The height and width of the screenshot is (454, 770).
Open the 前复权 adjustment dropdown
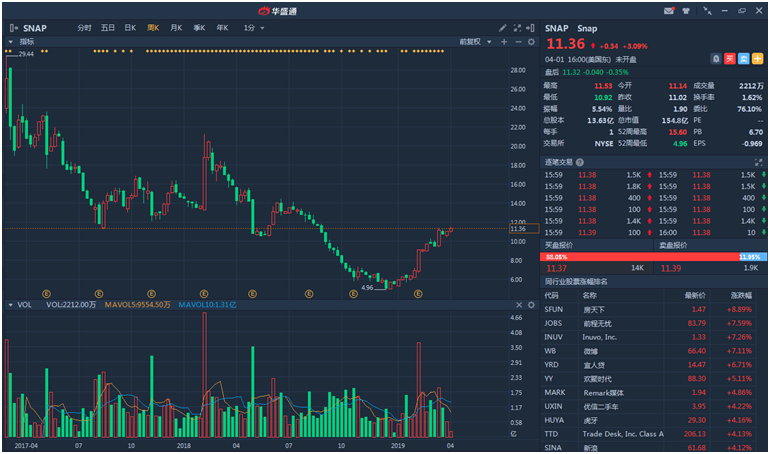coord(475,42)
